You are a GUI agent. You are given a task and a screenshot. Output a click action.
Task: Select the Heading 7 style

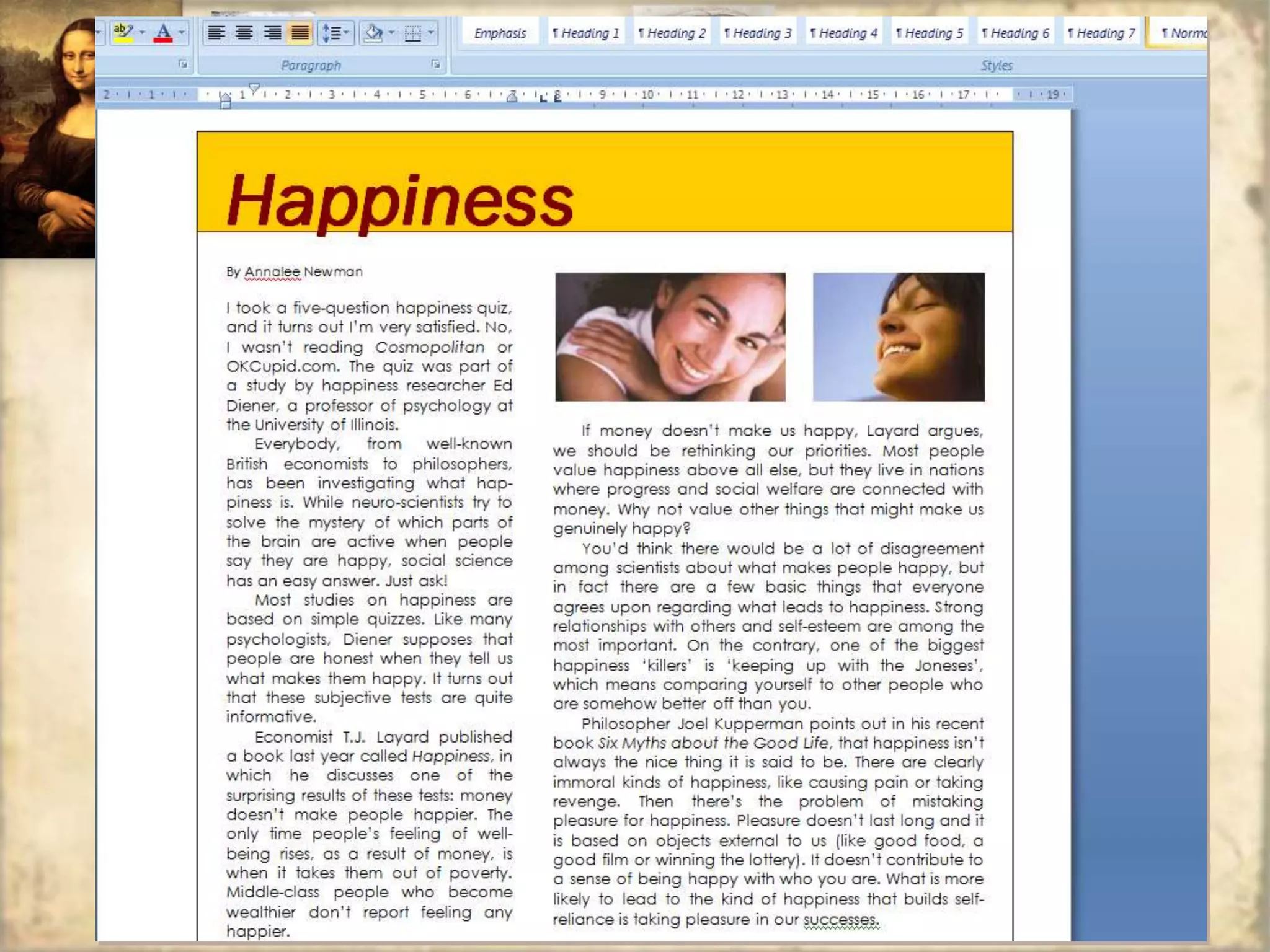[1101, 33]
